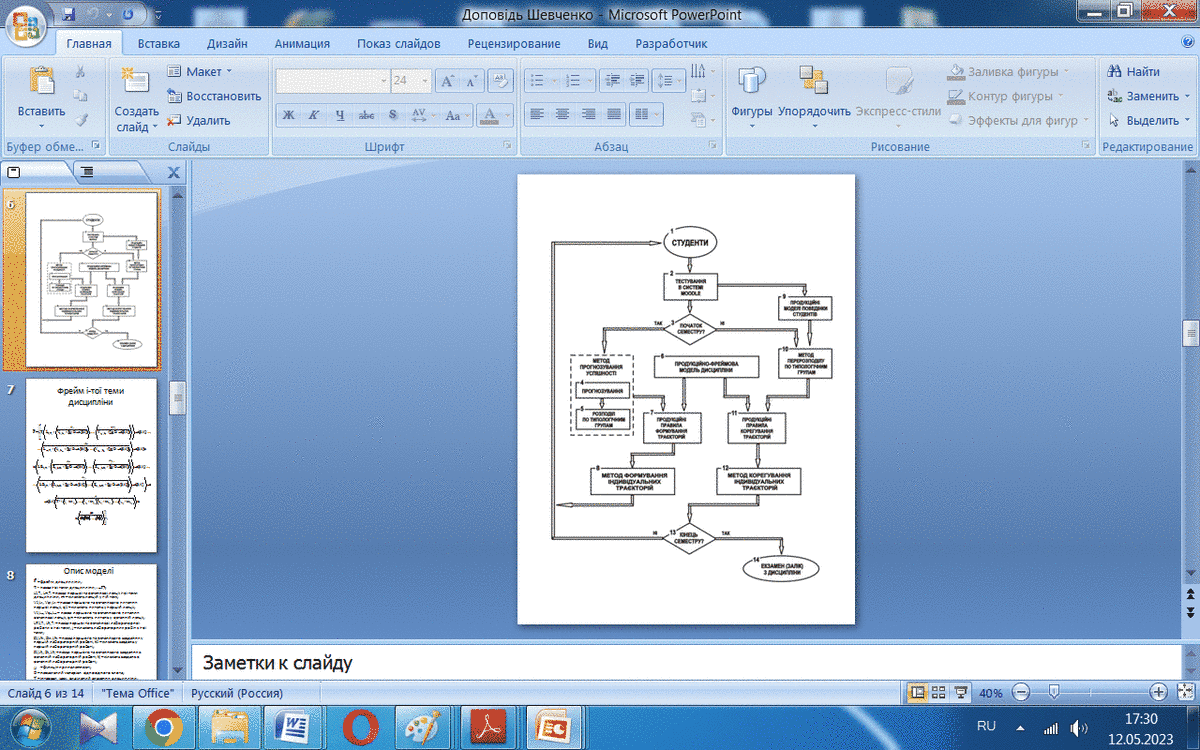Open Customize Quick Access Toolbar dropdown
This screenshot has width=1200, height=750.
(157, 15)
